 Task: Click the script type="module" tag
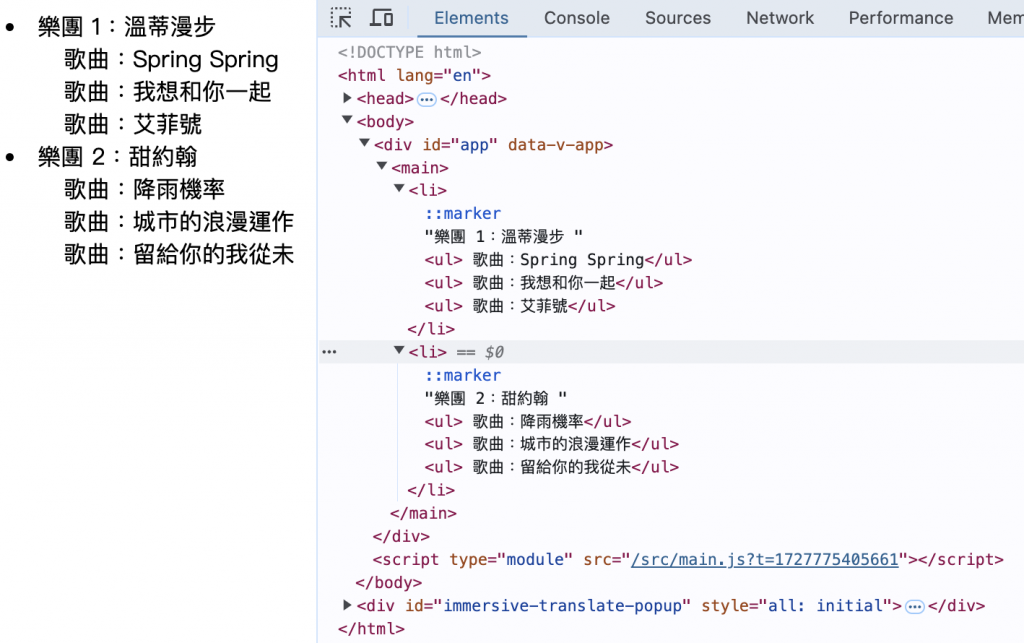688,559
